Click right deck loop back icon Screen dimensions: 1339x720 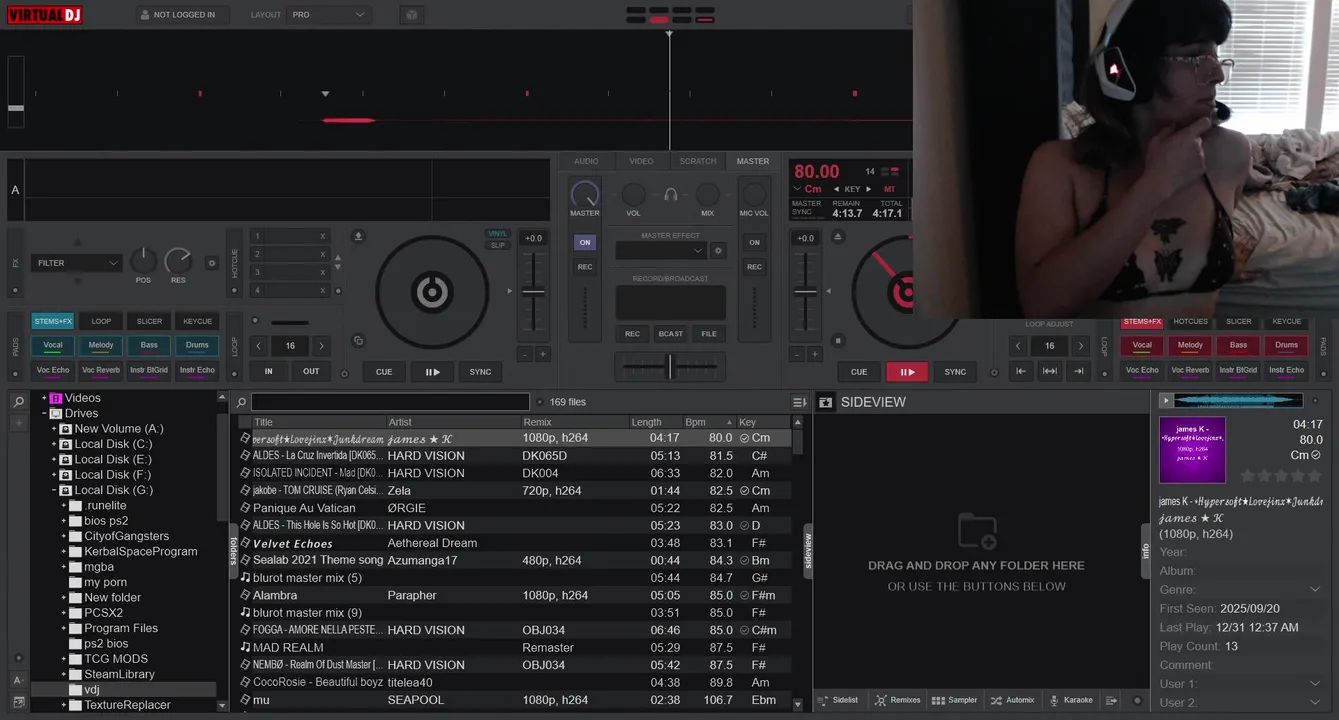(1050, 371)
